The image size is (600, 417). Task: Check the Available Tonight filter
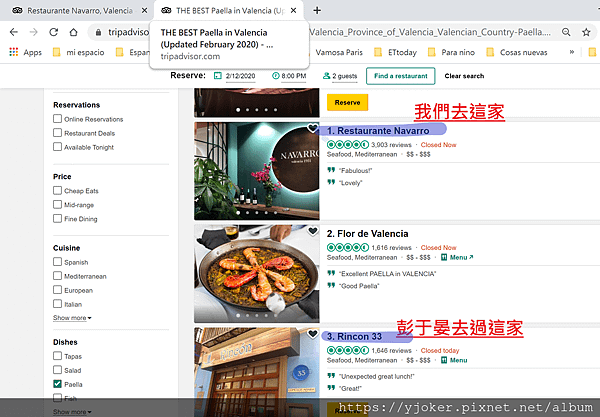point(57,147)
